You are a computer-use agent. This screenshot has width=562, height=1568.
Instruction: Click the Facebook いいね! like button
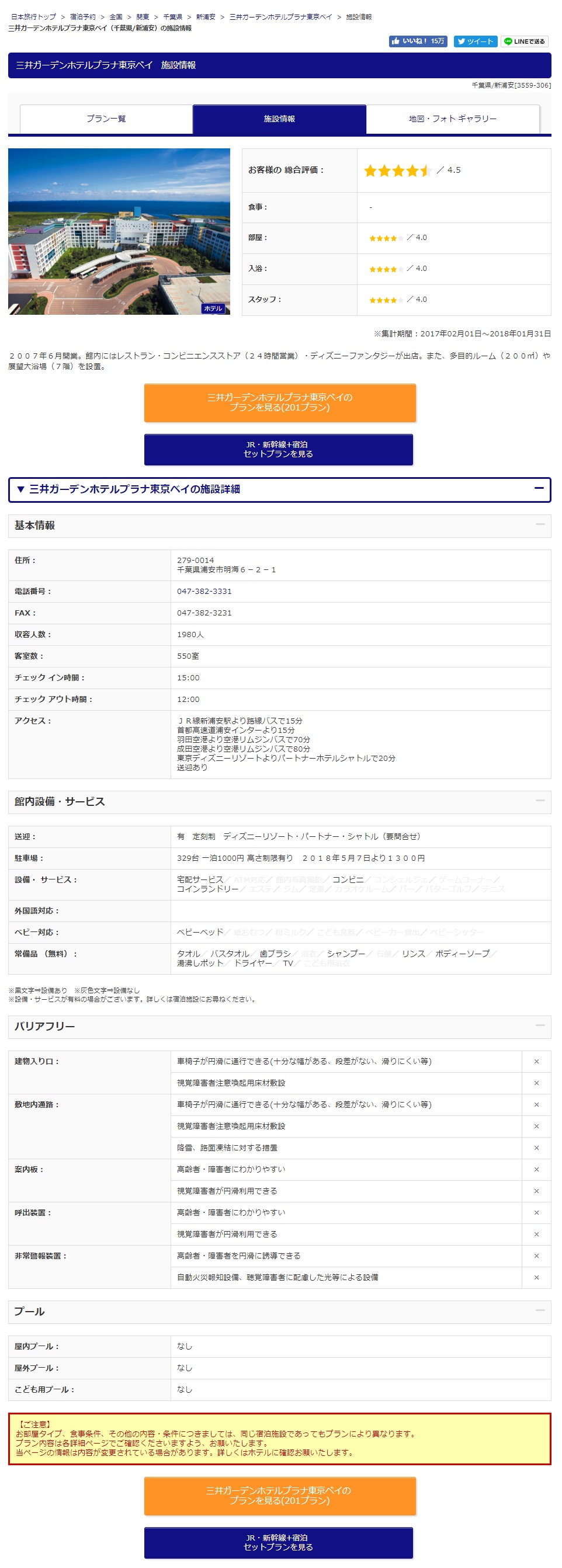[418, 41]
